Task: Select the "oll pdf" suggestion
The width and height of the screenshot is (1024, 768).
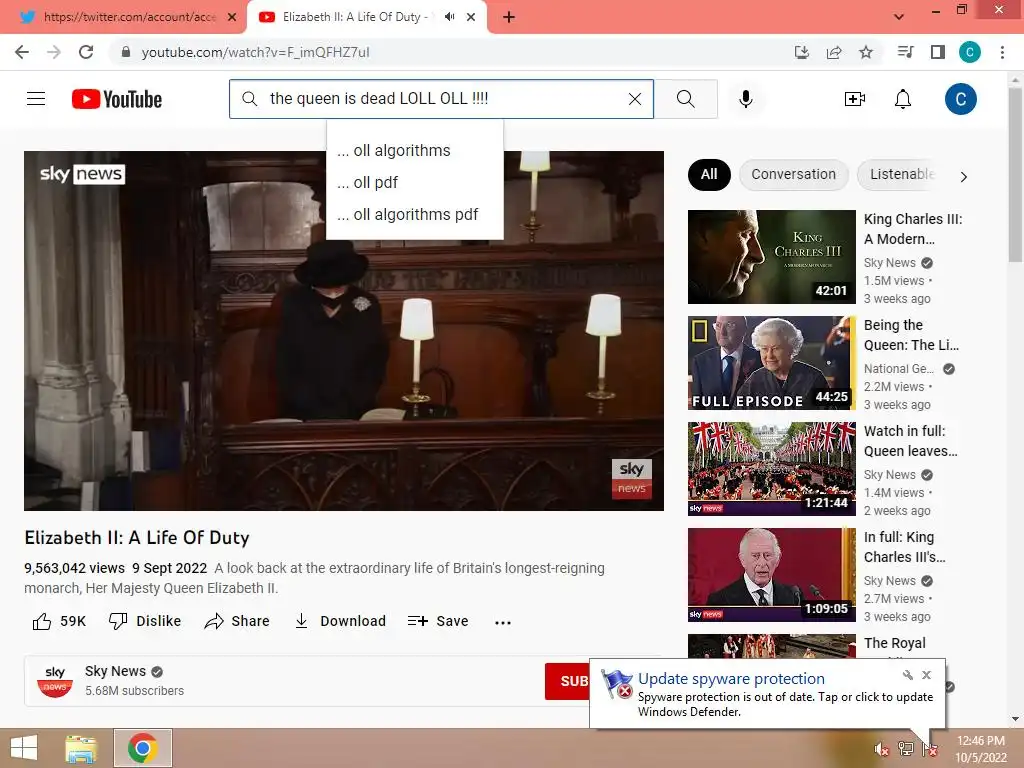Action: pyautogui.click(x=415, y=182)
